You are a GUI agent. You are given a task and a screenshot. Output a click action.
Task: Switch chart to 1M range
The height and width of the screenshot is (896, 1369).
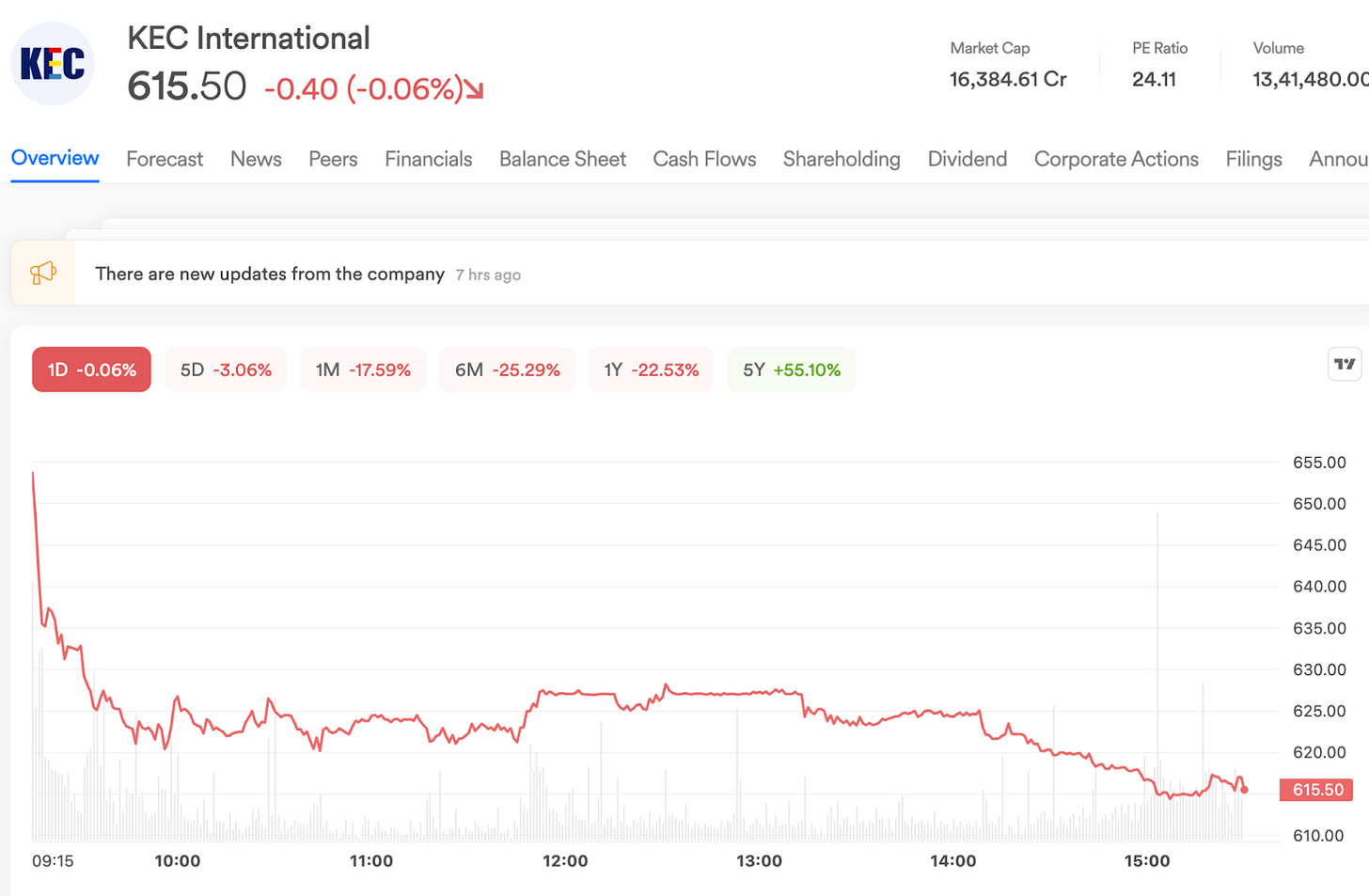coord(363,369)
